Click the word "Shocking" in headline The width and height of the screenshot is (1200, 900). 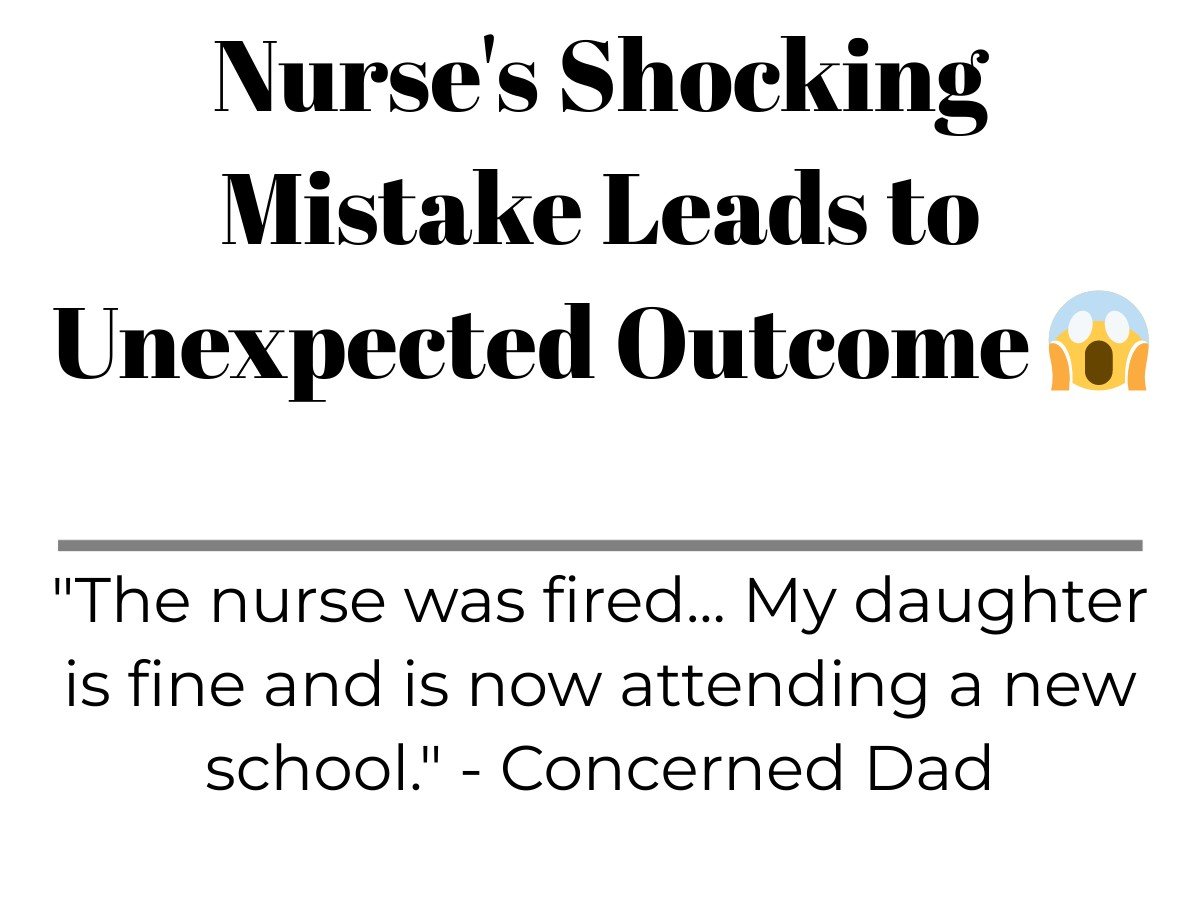point(774,85)
